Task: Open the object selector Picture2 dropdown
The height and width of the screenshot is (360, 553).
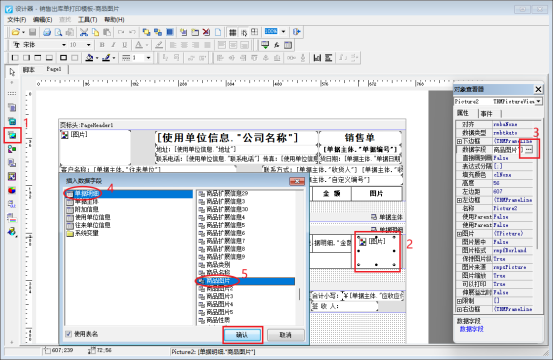Action: 539,102
